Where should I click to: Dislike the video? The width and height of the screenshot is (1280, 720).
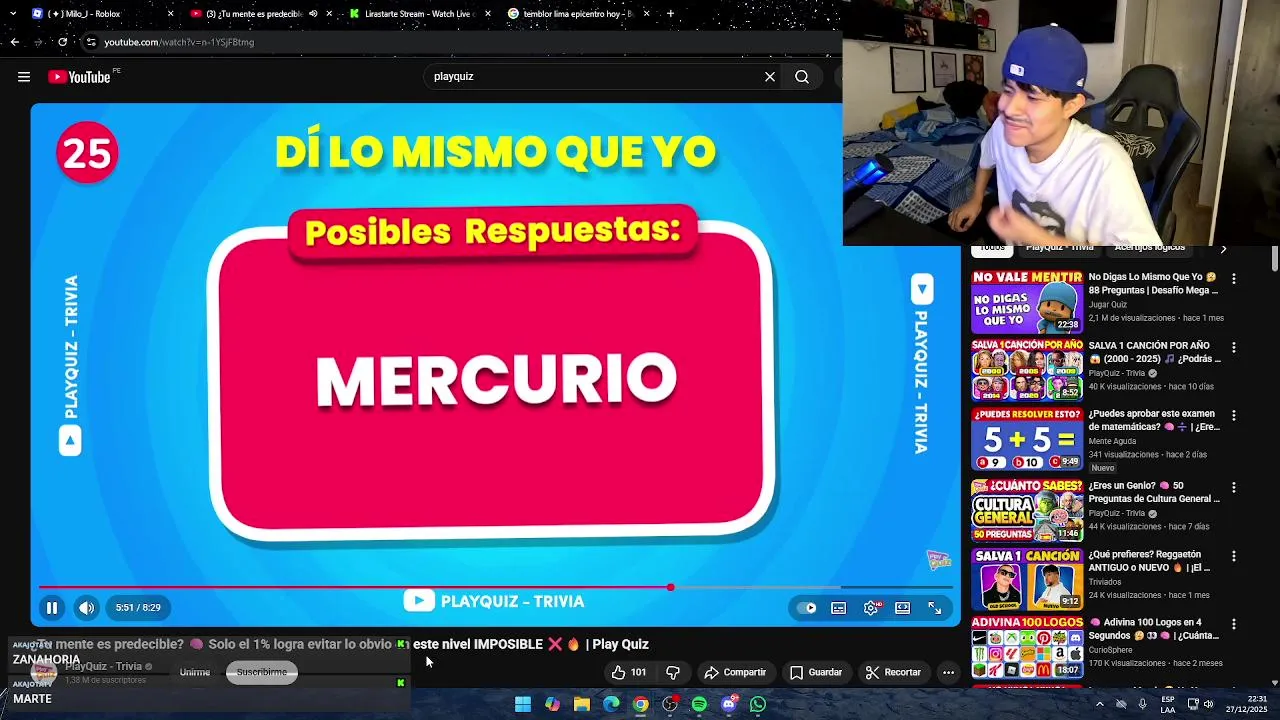tap(672, 672)
